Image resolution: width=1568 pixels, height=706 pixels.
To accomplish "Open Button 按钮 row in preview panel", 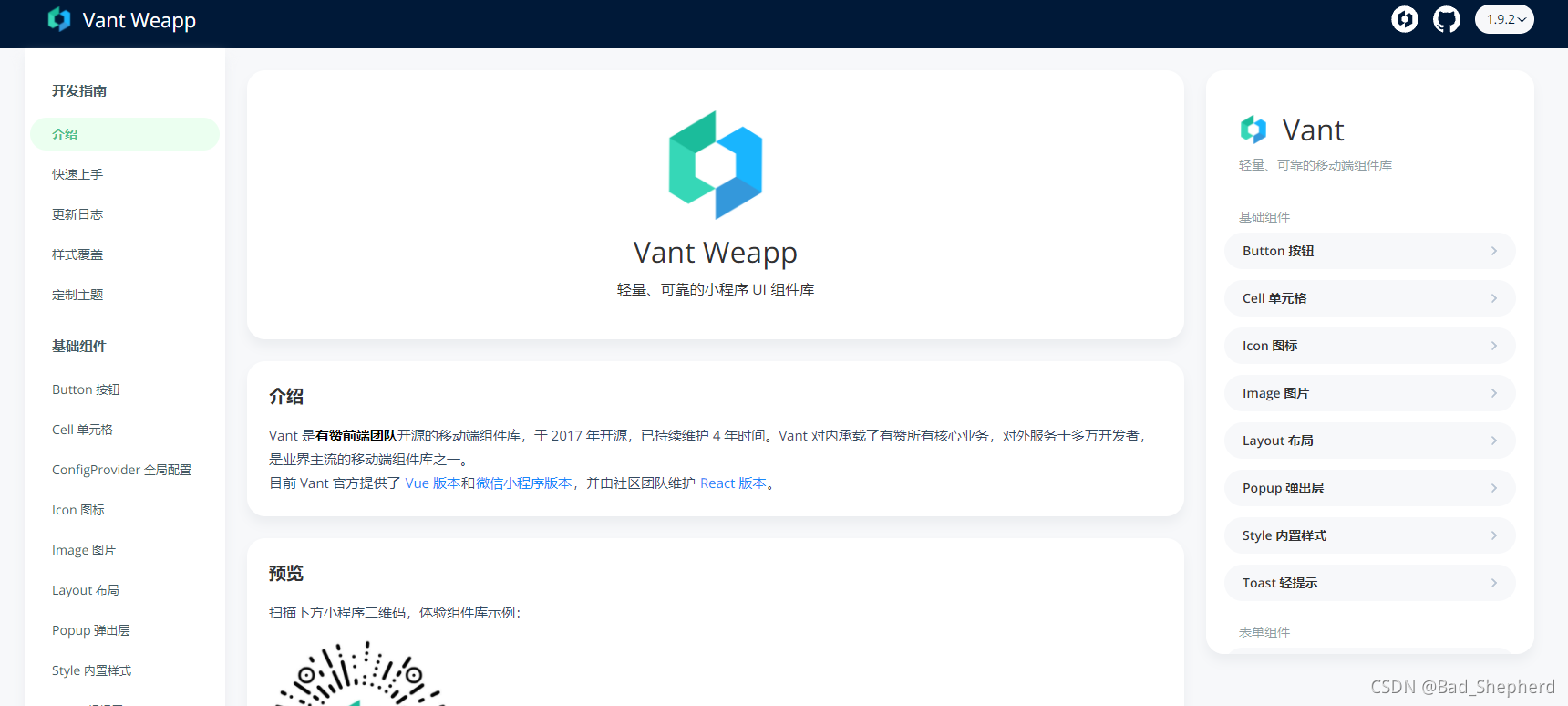I will pyautogui.click(x=1369, y=251).
